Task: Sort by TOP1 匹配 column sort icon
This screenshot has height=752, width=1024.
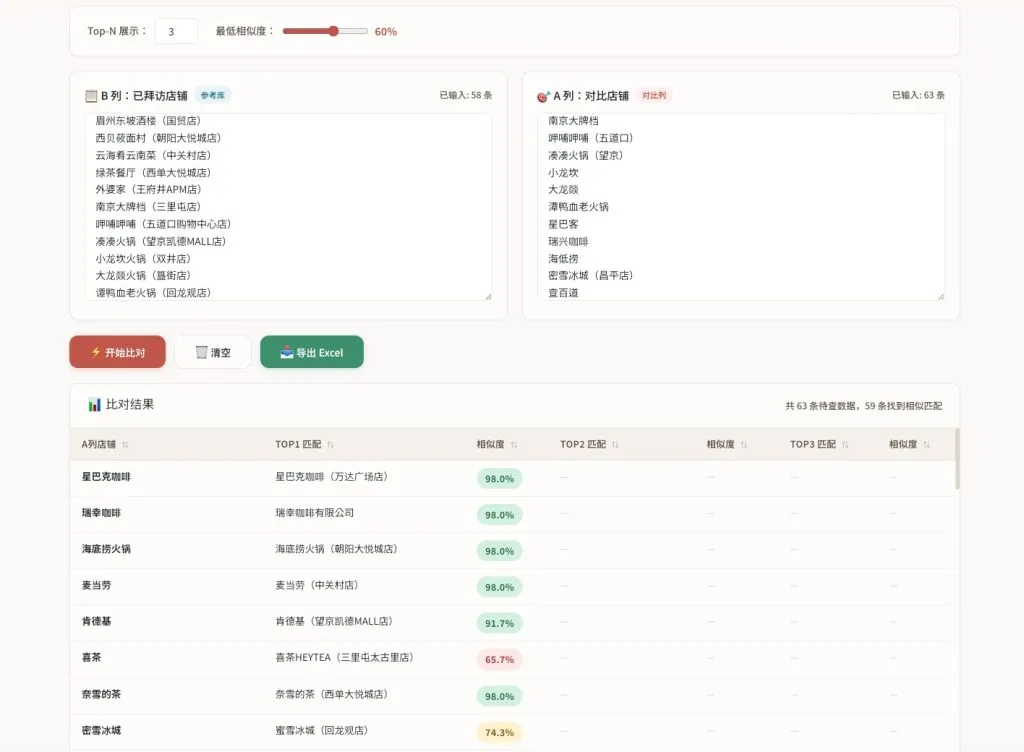Action: [x=330, y=445]
